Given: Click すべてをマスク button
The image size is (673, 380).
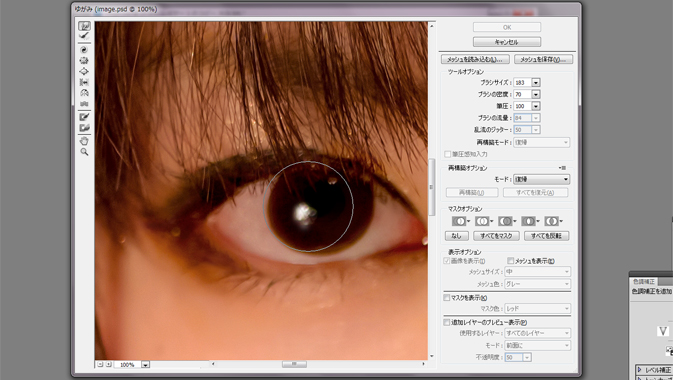Looking at the screenshot, I should pos(496,236).
